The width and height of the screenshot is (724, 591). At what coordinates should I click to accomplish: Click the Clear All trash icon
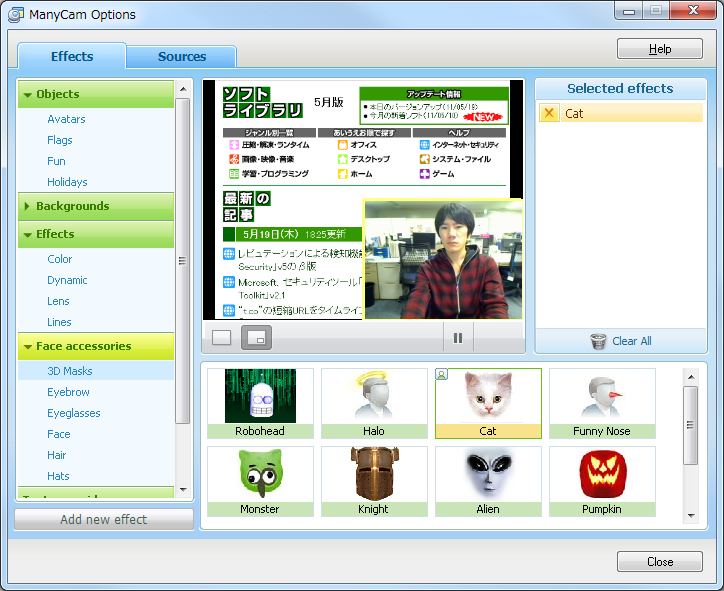(598, 341)
